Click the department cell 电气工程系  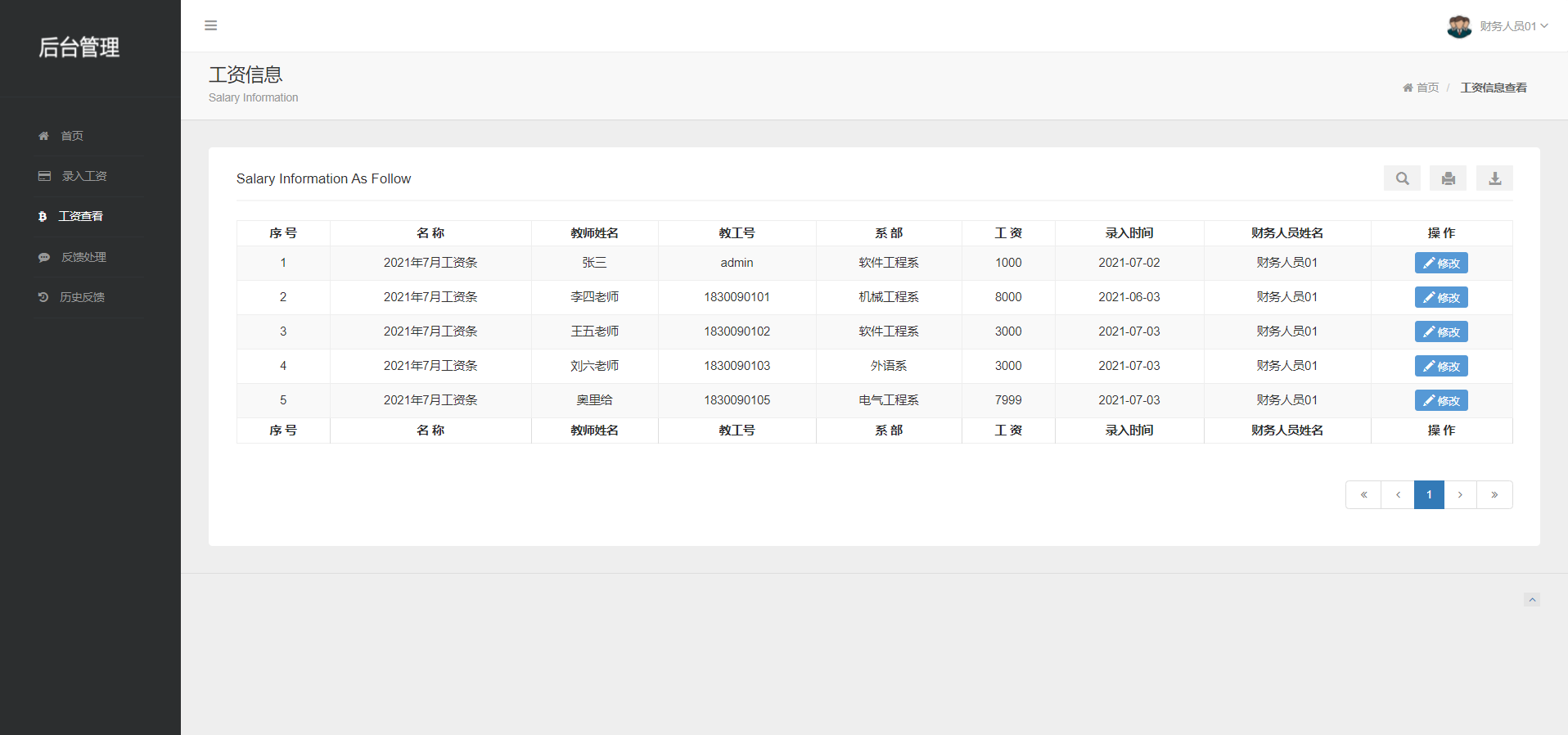pyautogui.click(x=889, y=400)
